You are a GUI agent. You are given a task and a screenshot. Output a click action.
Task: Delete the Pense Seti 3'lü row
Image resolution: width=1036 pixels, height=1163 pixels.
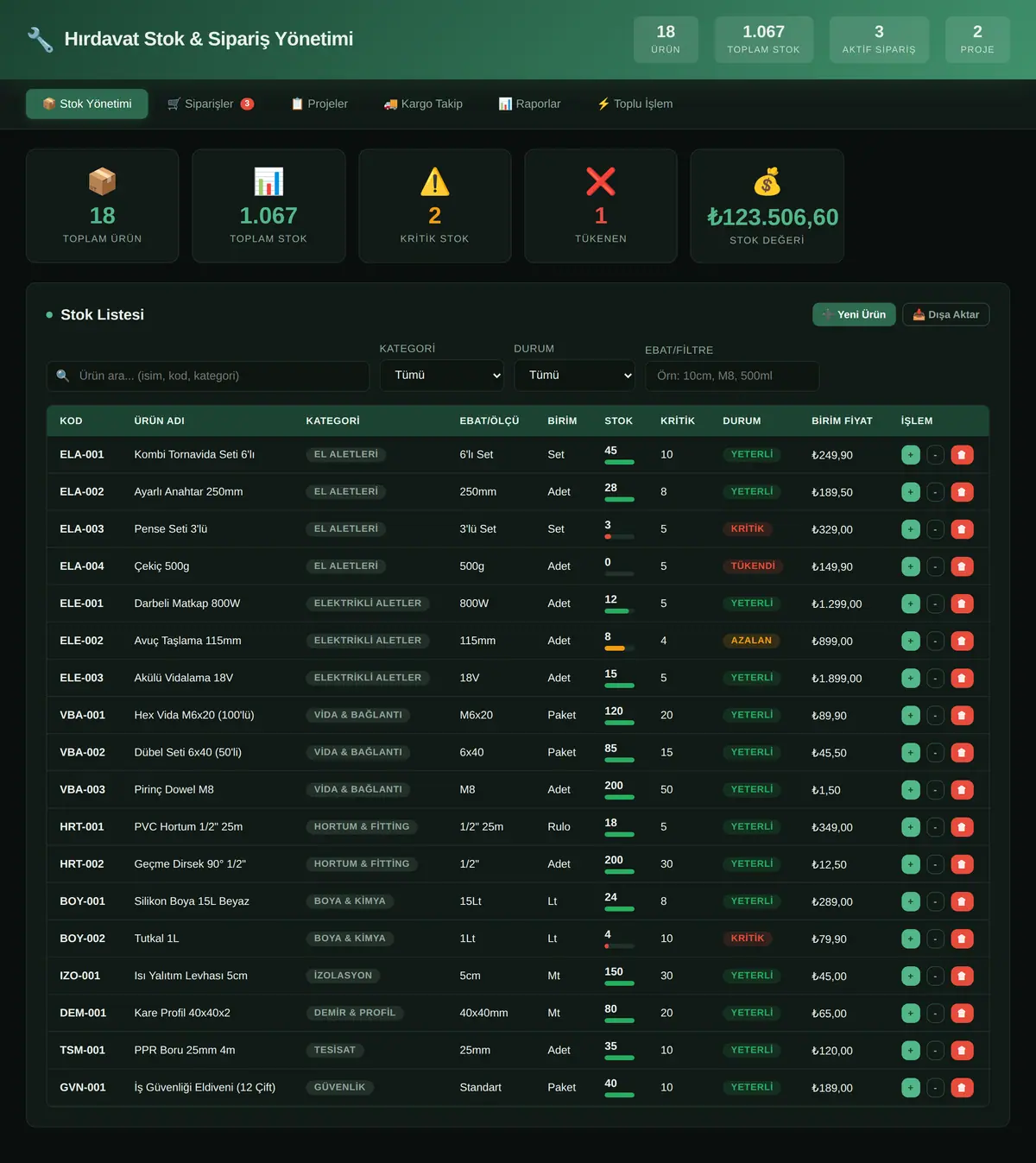[962, 529]
